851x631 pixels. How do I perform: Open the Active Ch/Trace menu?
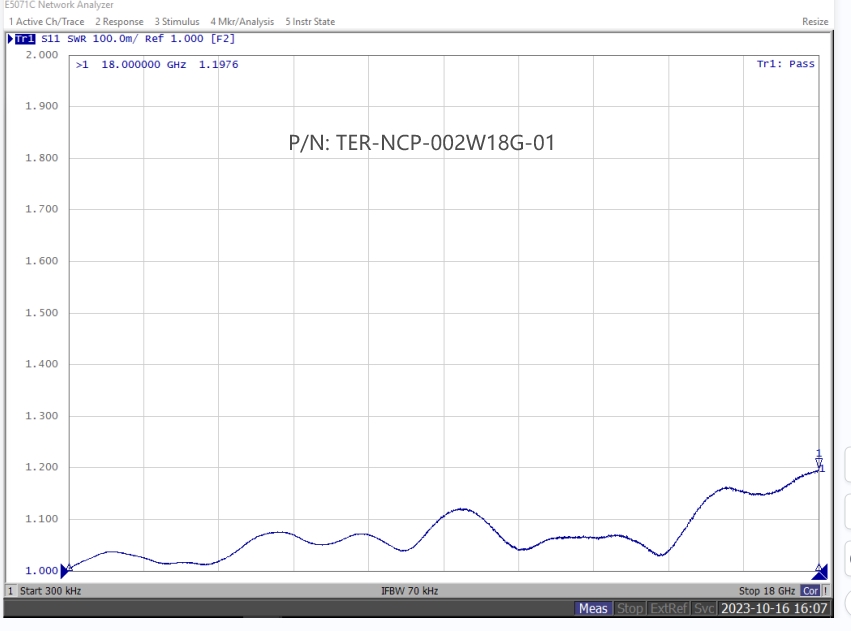pos(46,22)
